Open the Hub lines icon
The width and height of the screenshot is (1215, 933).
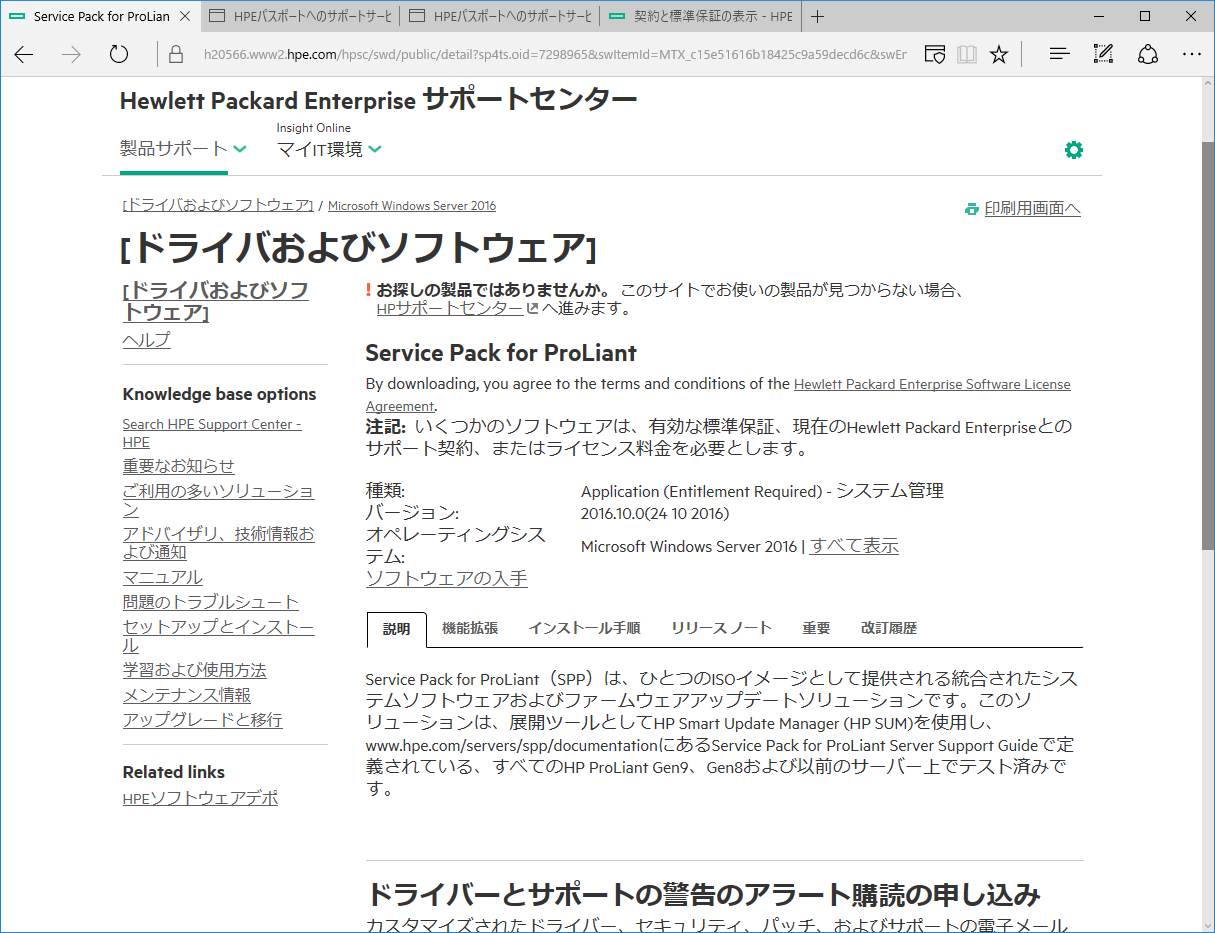1060,55
